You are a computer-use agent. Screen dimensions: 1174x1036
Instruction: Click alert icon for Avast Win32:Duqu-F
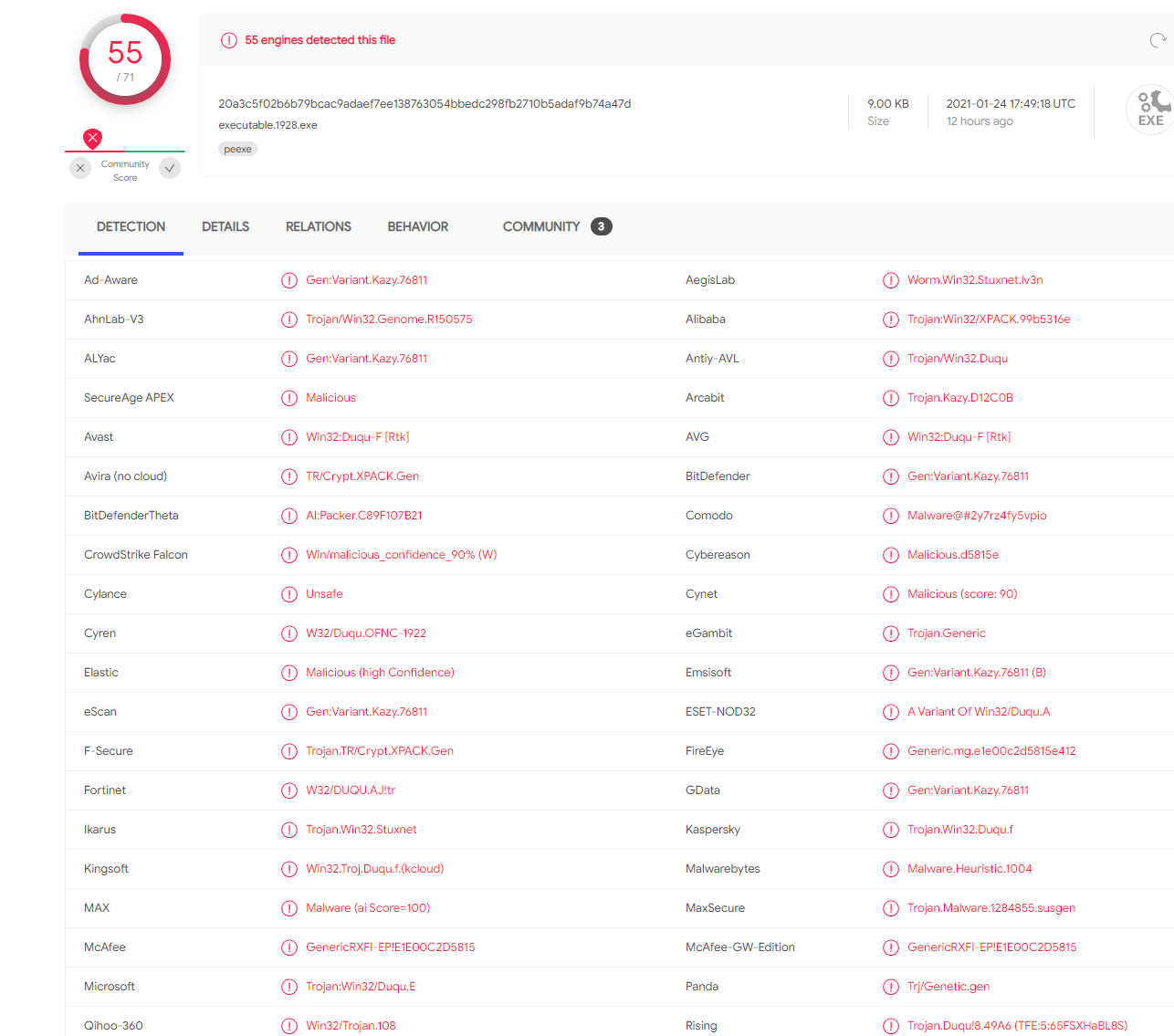[289, 437]
